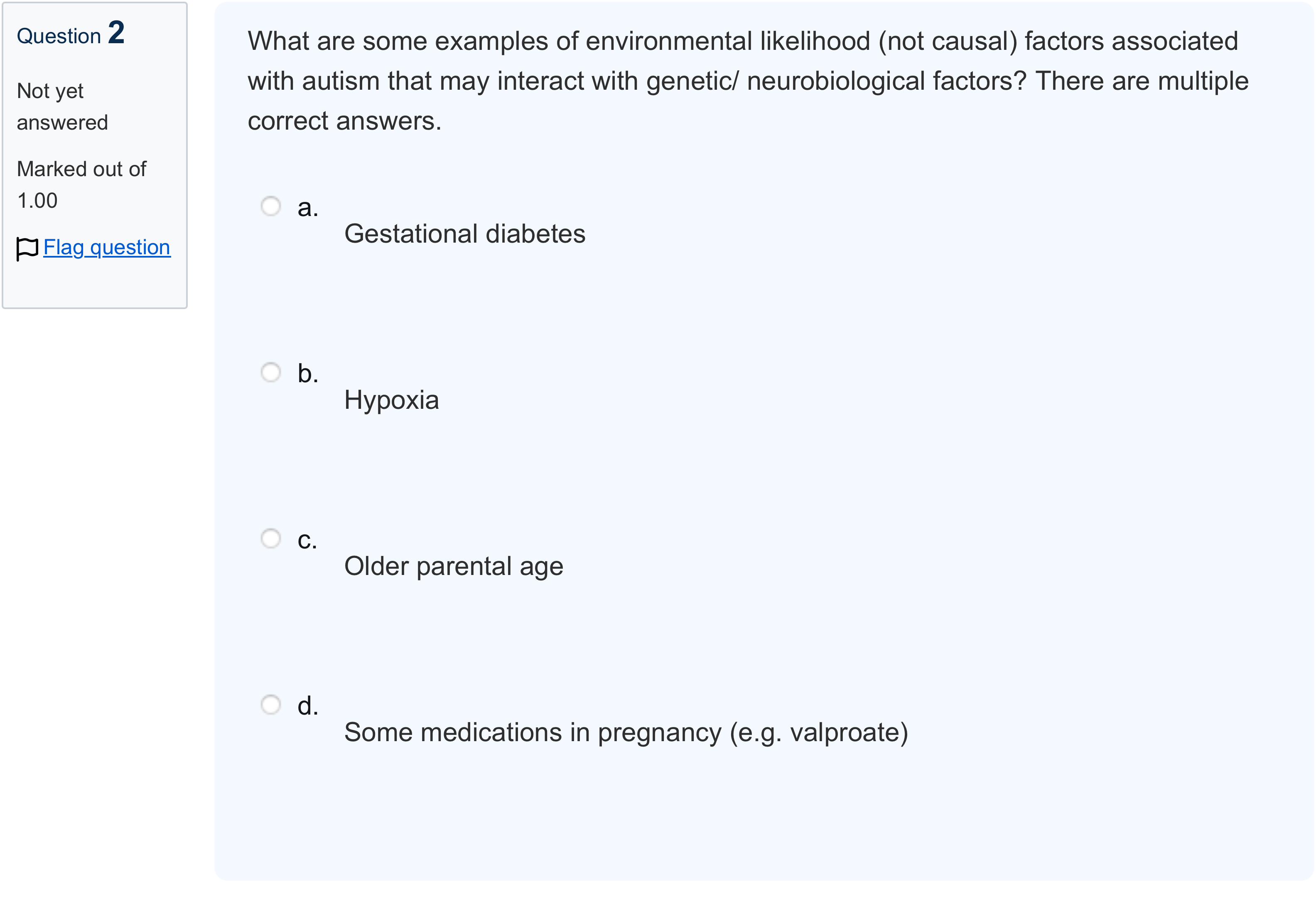This screenshot has width=1316, height=909.
Task: Click the Gestational diabetes answer text
Action: click(465, 233)
